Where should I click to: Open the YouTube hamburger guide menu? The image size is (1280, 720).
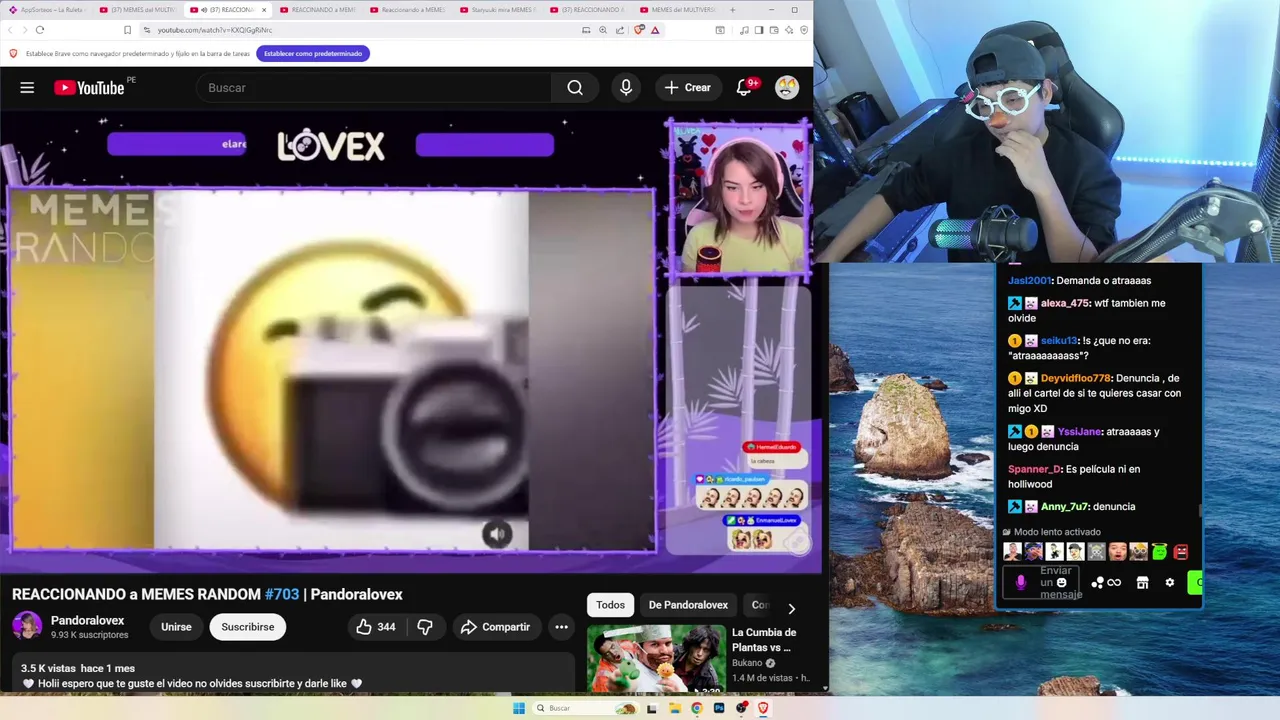click(x=27, y=88)
